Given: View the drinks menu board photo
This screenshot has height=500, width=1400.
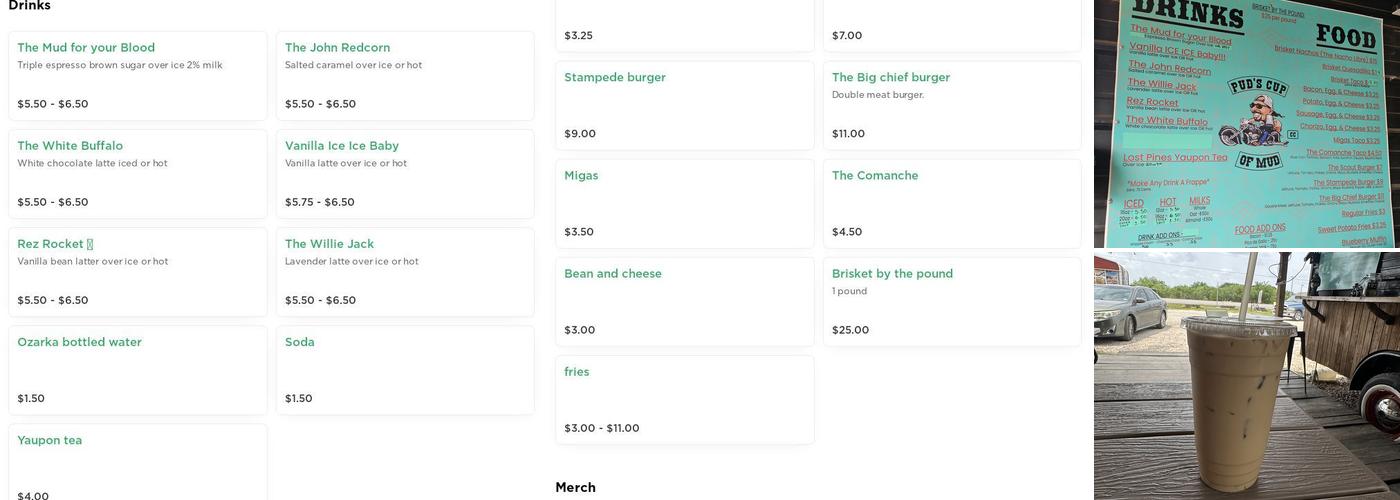Looking at the screenshot, I should click(x=1246, y=123).
